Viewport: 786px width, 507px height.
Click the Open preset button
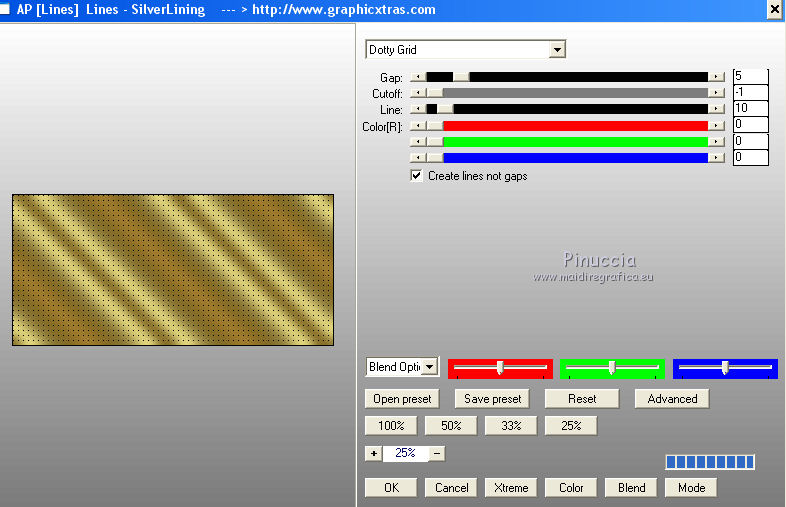pyautogui.click(x=402, y=399)
